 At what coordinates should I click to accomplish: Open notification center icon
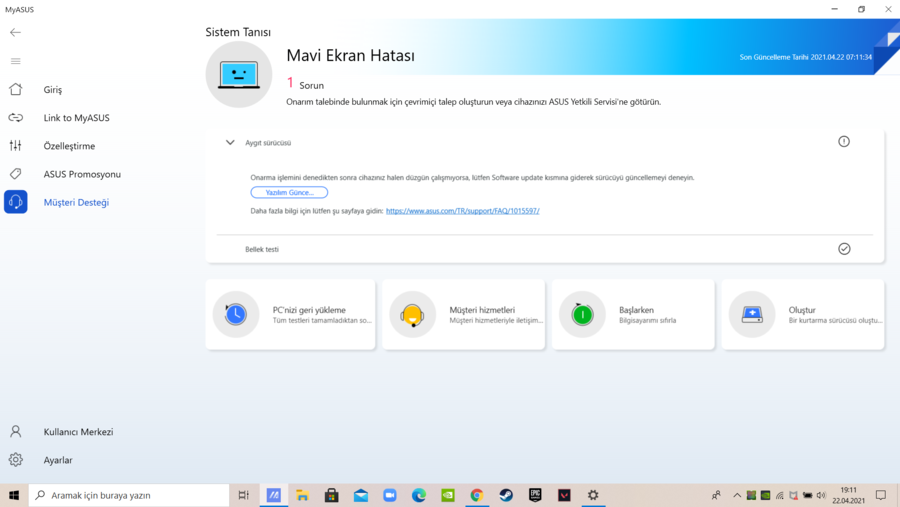point(881,495)
